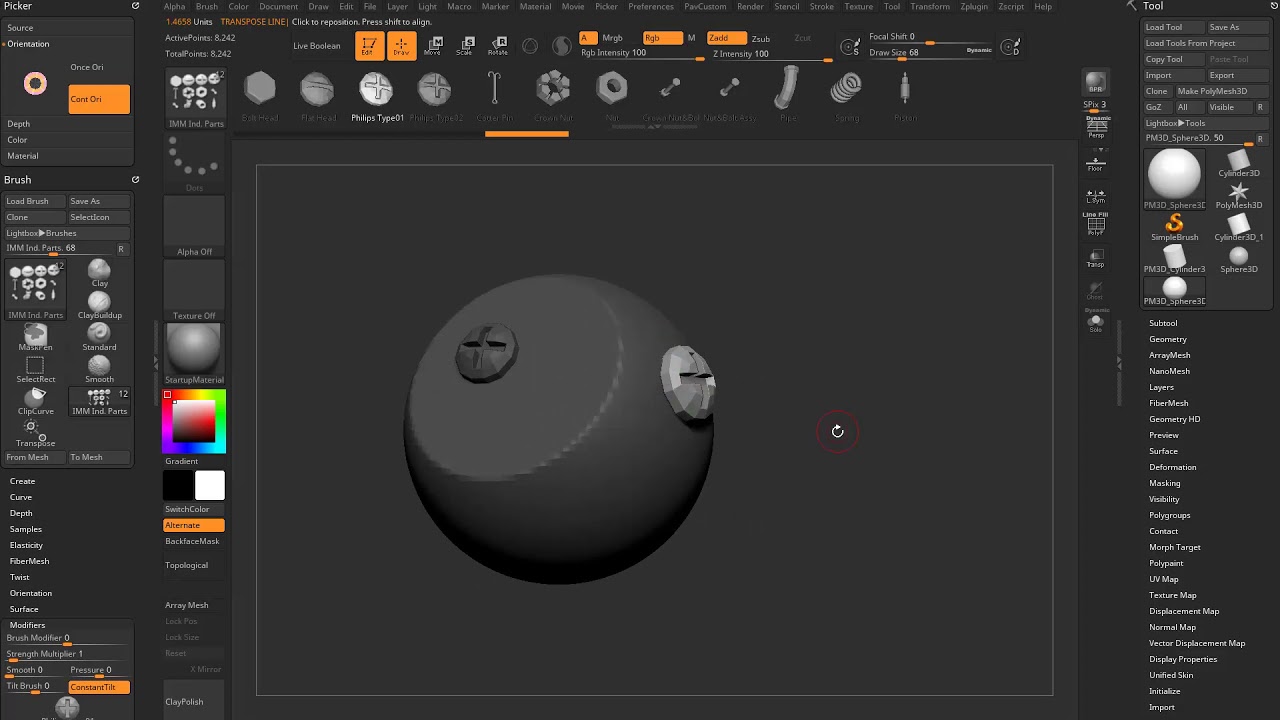Image resolution: width=1280 pixels, height=720 pixels.
Task: Open the Render menu
Action: [x=750, y=6]
